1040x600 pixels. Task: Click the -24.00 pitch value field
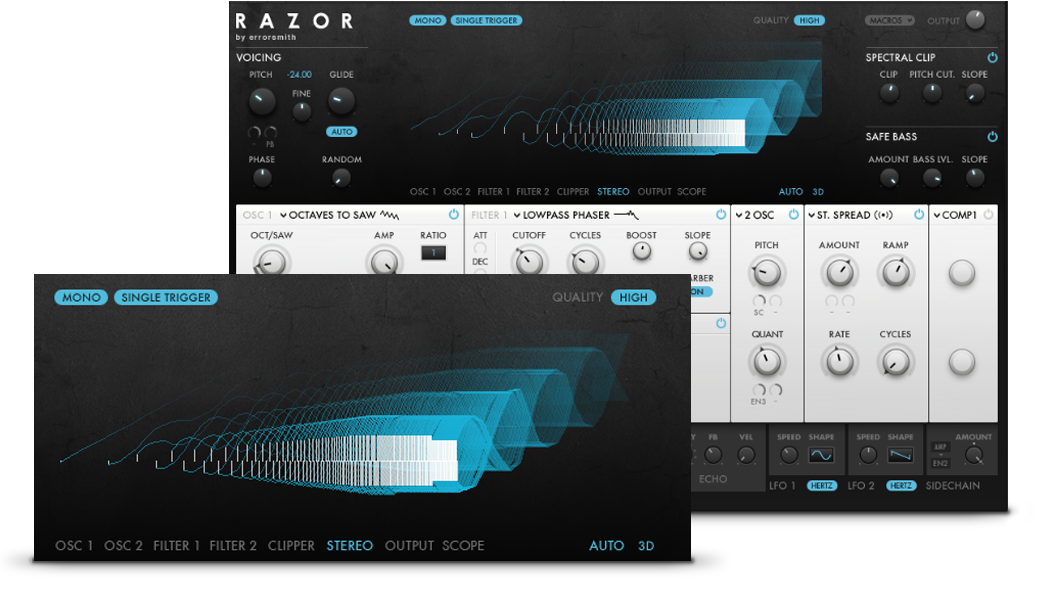[x=300, y=75]
